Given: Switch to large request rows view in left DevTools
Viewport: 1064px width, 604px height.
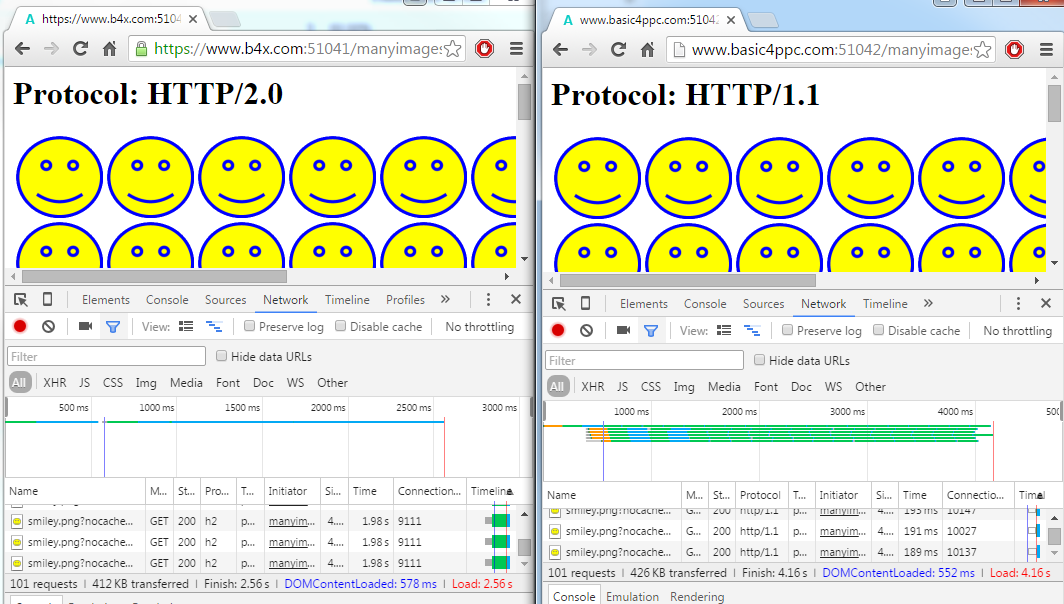Looking at the screenshot, I should [x=186, y=326].
